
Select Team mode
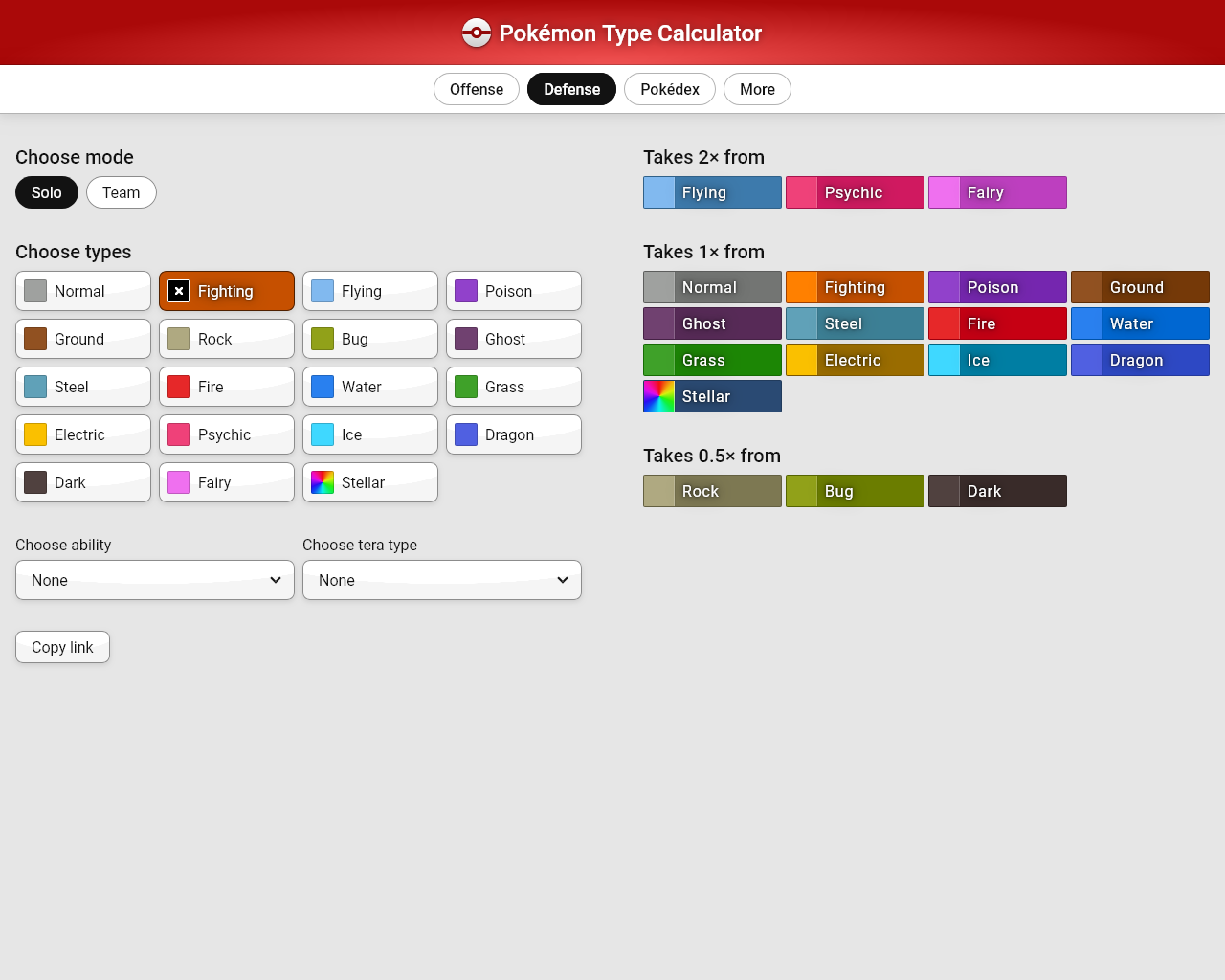click(x=122, y=192)
